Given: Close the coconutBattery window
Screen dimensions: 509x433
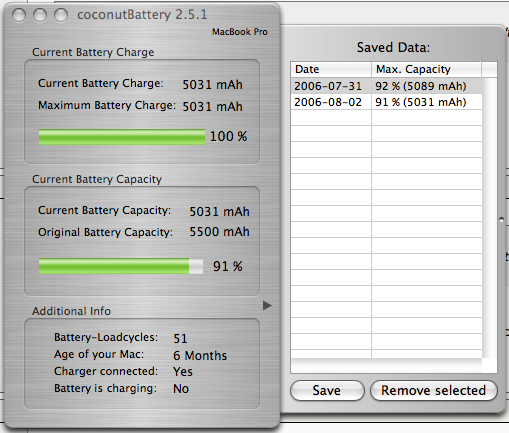Looking at the screenshot, I should [19, 15].
